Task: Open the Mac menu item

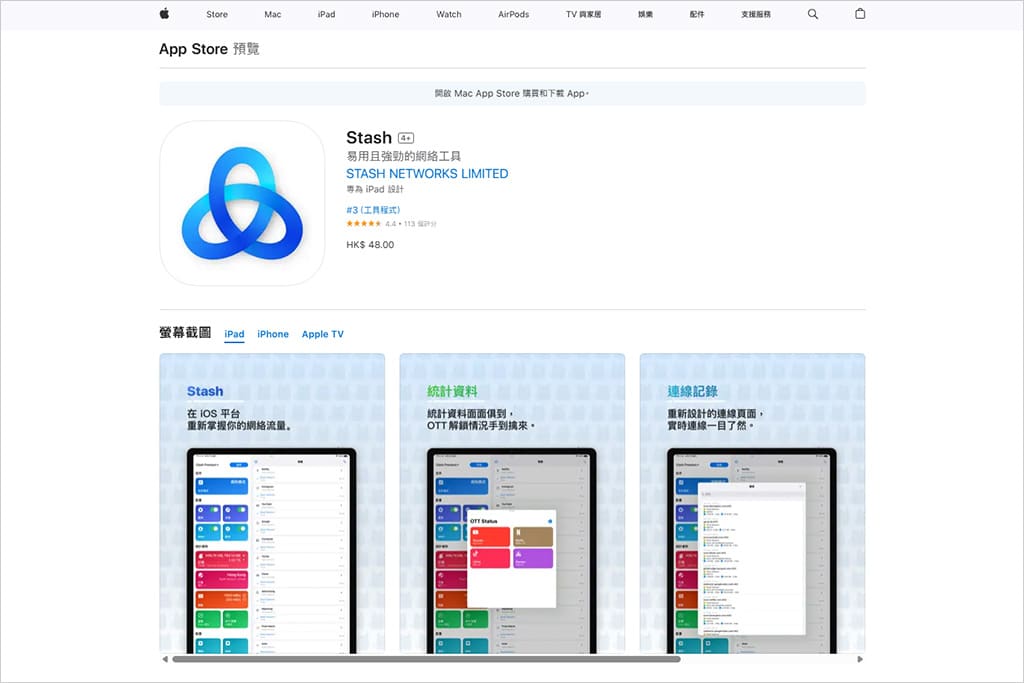Action: 273,15
